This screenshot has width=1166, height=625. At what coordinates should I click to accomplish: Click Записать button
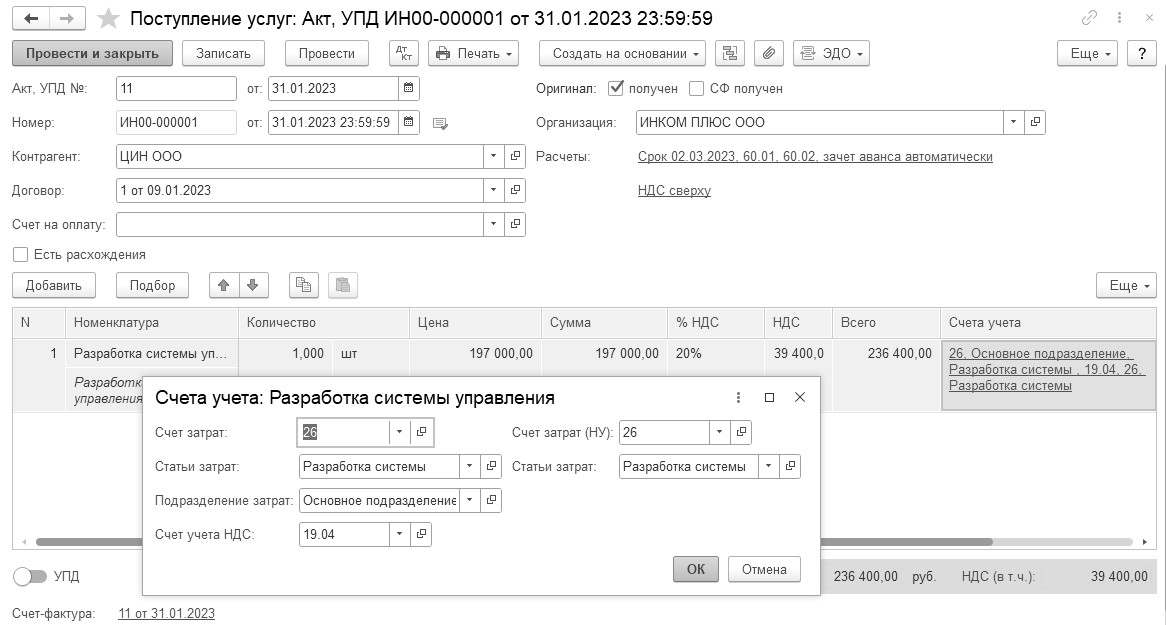[x=223, y=54]
